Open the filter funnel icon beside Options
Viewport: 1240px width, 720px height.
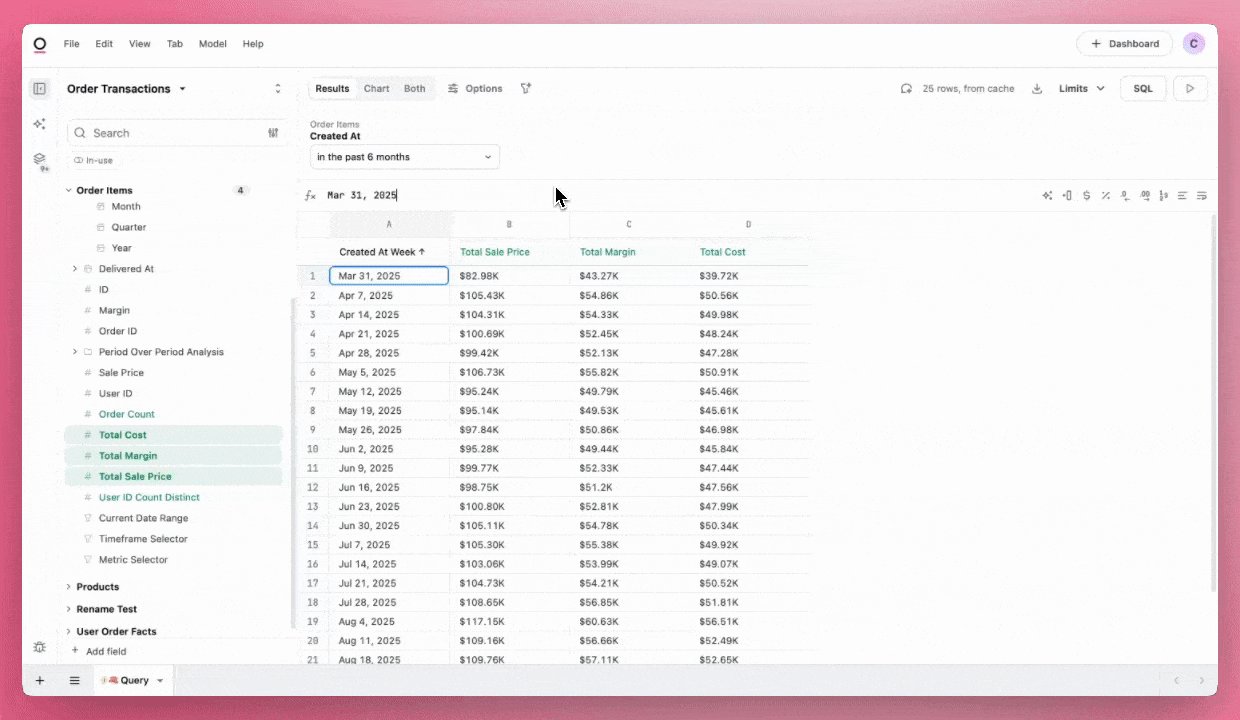(x=526, y=89)
